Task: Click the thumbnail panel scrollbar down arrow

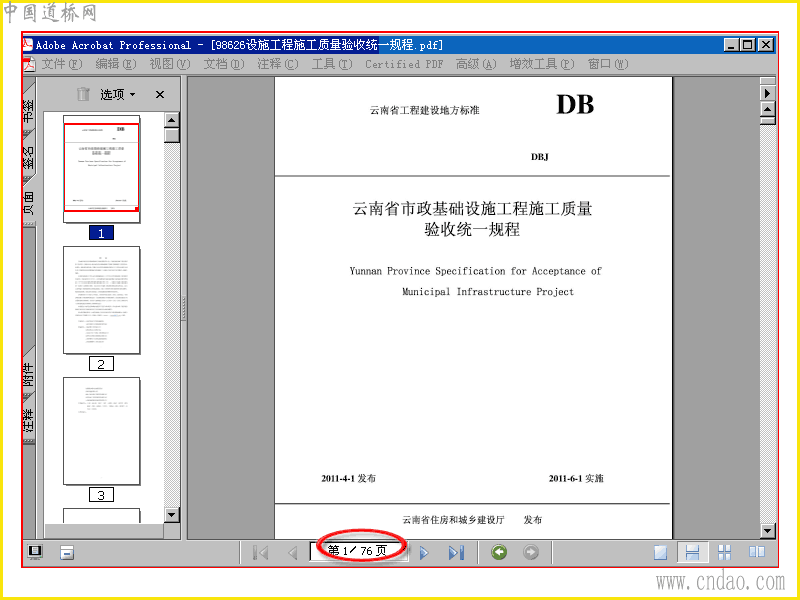Action: coord(172,515)
